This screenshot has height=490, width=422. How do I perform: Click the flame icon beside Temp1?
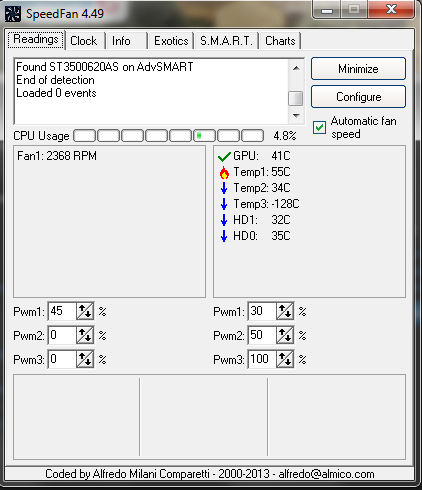[x=224, y=172]
